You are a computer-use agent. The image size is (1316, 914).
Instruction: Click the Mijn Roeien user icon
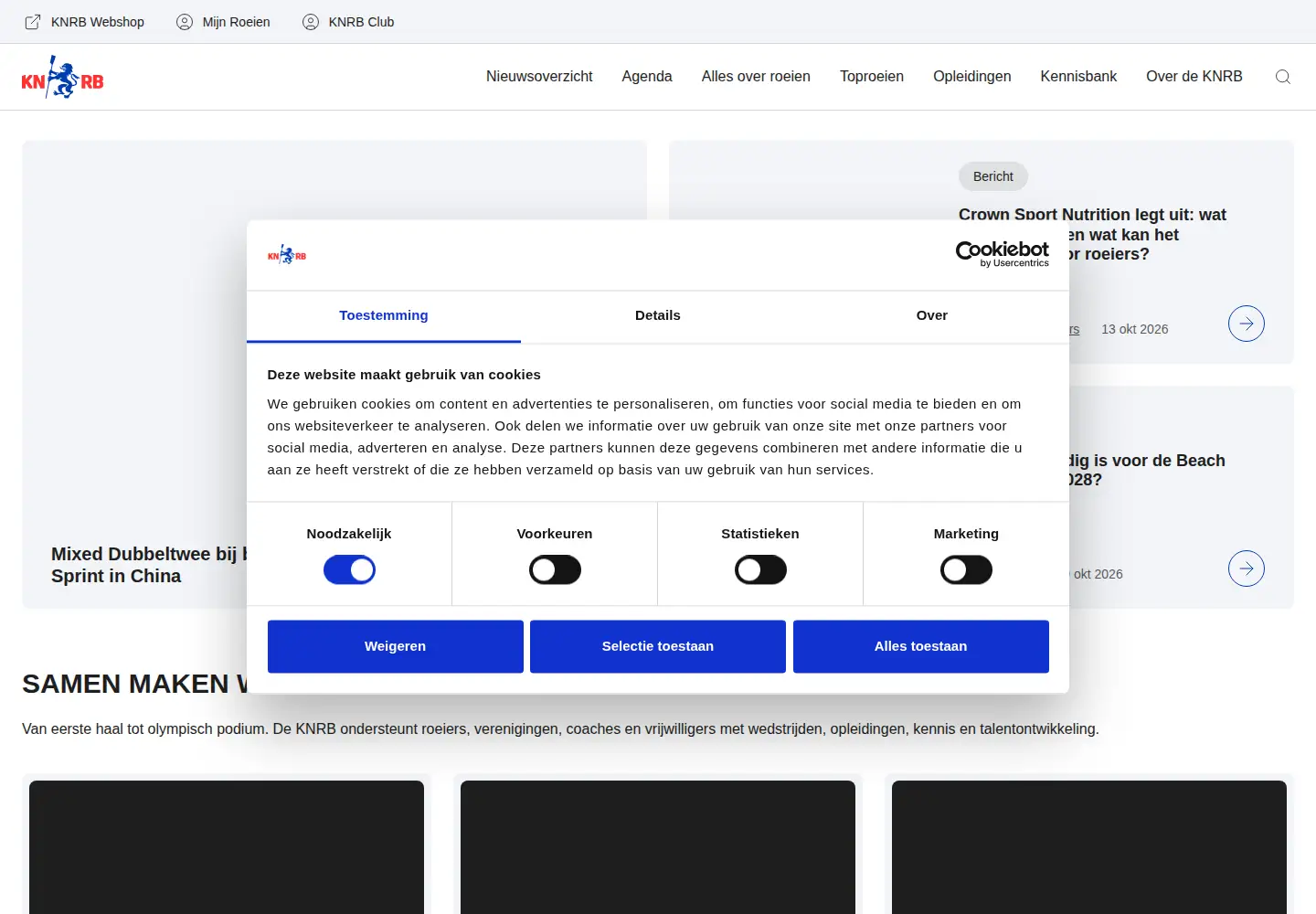(185, 22)
